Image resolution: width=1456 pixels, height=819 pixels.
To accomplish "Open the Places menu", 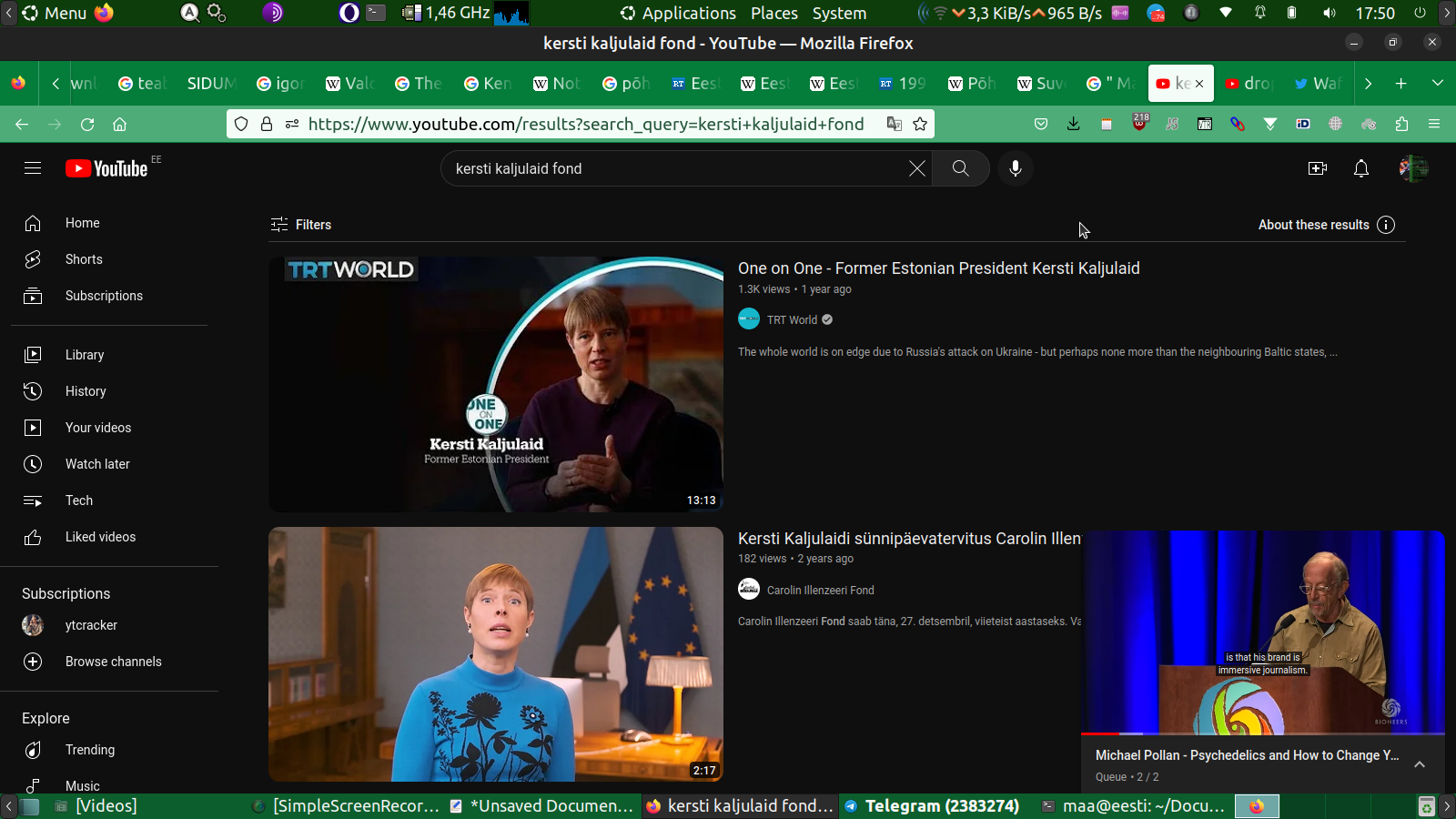I will 774,13.
